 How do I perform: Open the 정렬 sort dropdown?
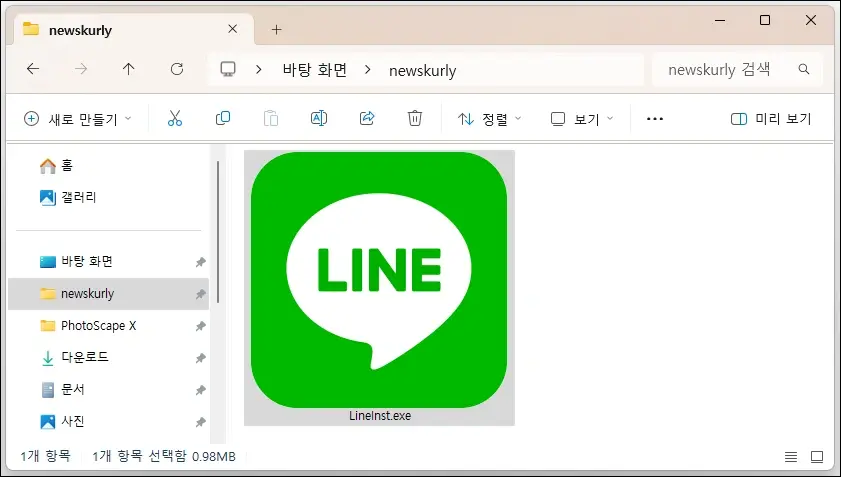[x=489, y=119]
